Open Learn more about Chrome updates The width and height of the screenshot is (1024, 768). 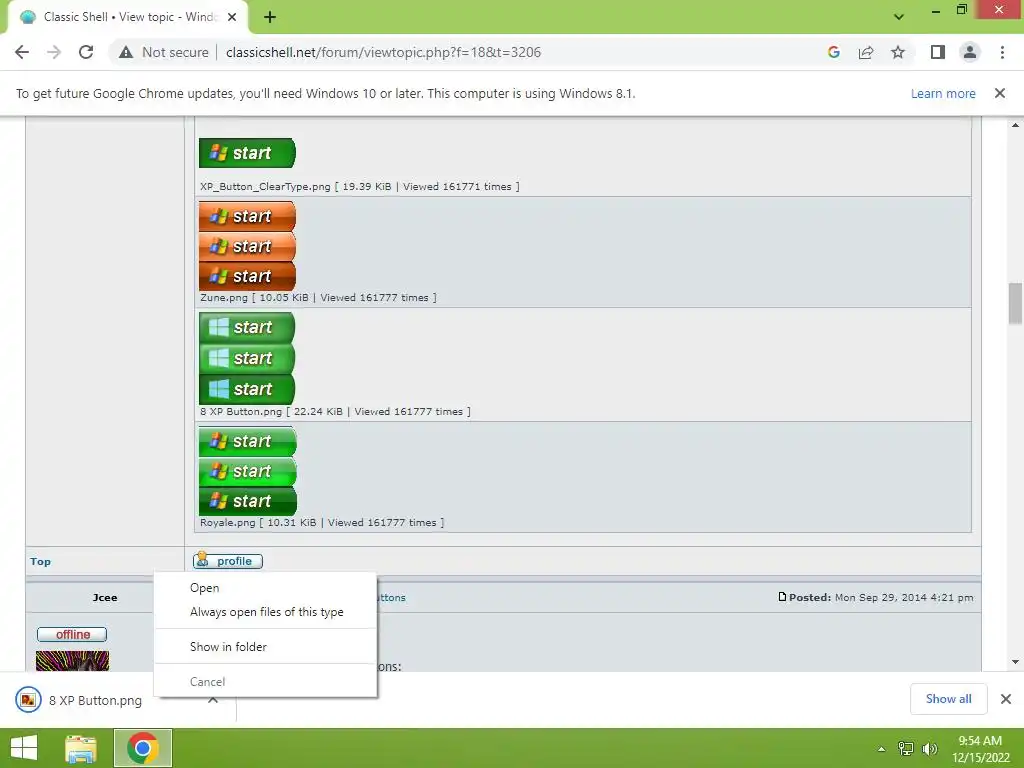tap(943, 93)
